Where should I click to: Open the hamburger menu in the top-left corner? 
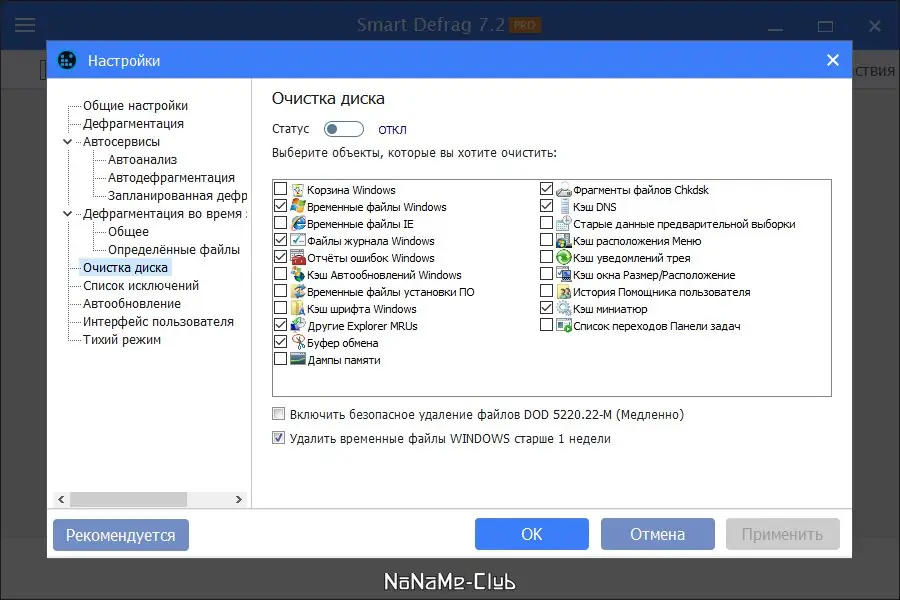click(x=24, y=24)
